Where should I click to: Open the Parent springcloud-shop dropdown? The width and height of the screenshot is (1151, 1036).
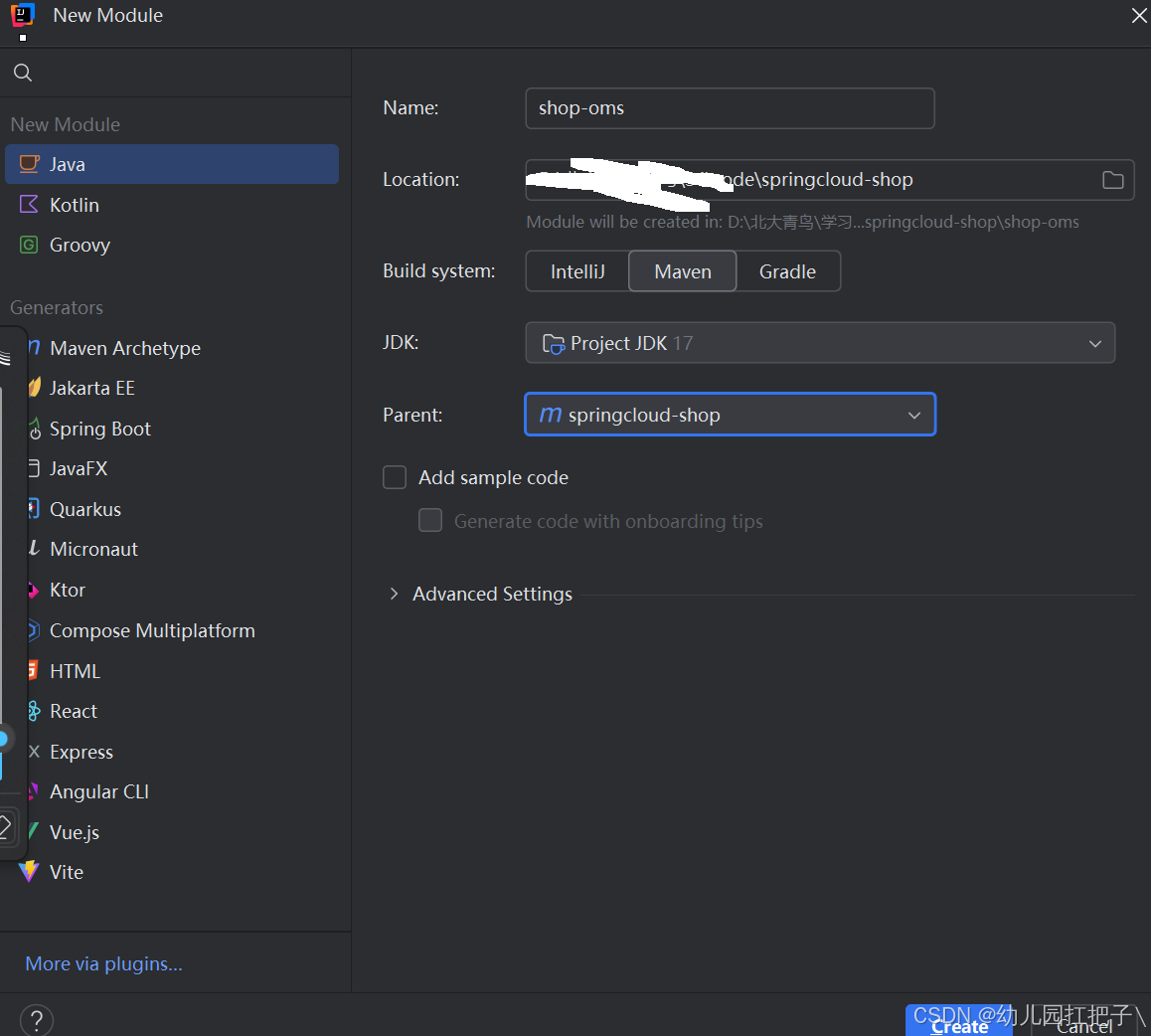pos(730,415)
